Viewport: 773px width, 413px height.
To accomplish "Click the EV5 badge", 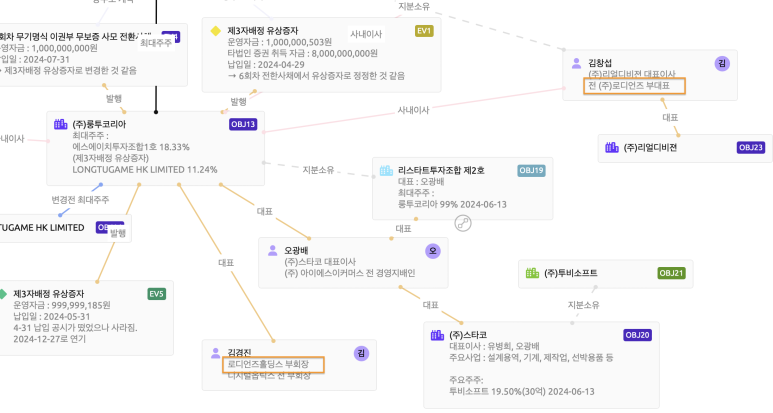I will click(x=157, y=294).
